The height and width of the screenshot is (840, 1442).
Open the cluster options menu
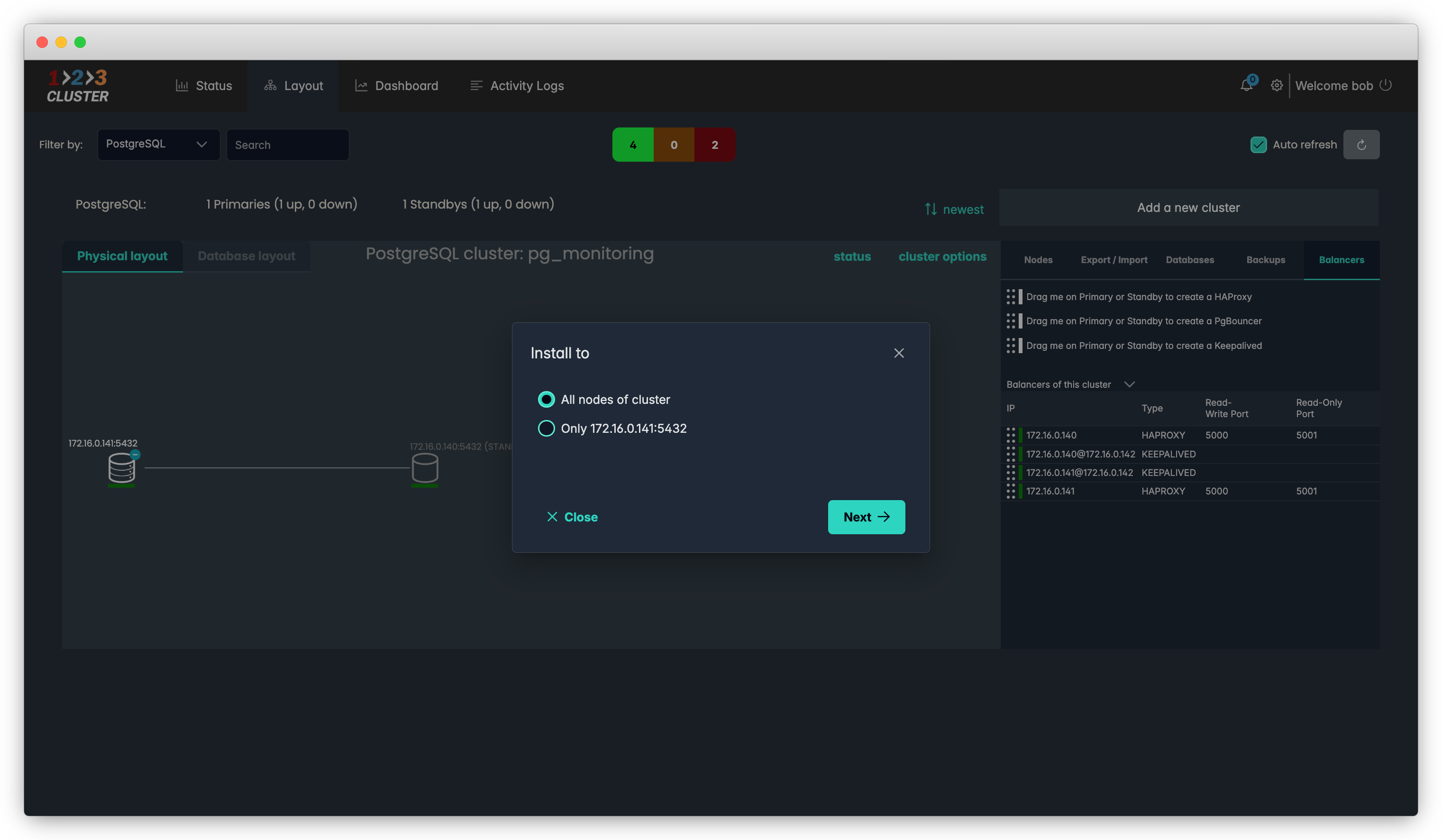coord(942,256)
